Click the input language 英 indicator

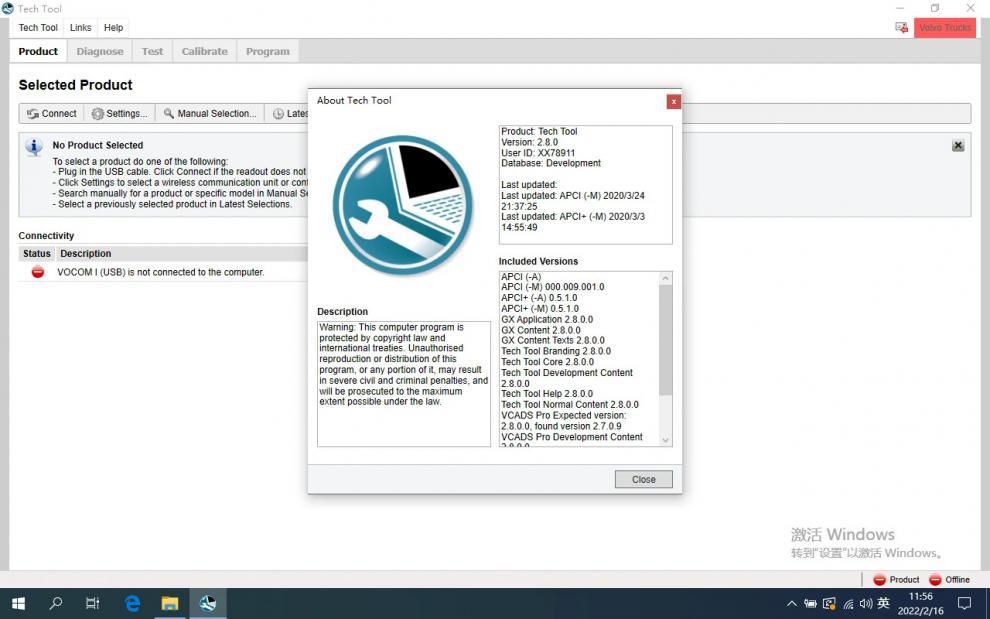coord(883,603)
